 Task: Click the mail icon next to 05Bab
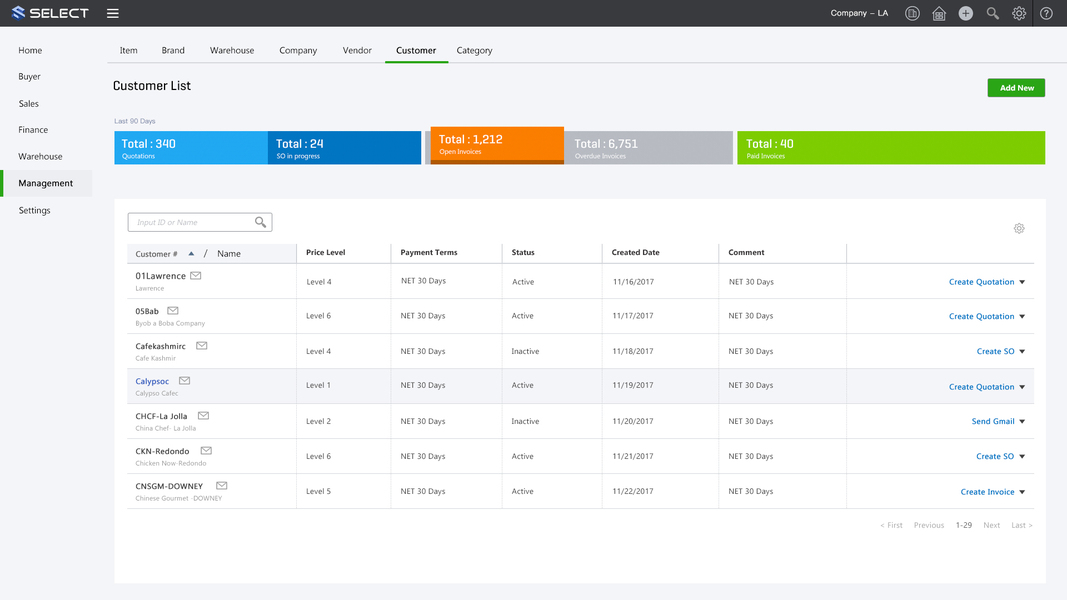[x=173, y=311]
